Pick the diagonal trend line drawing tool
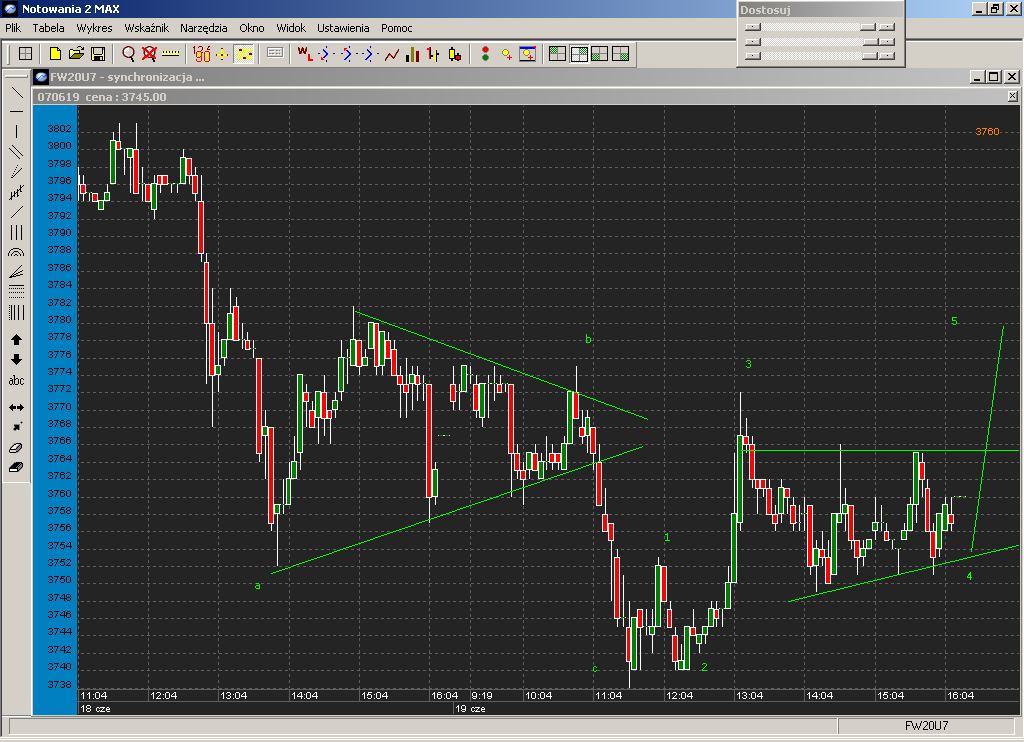Viewport: 1024px width, 742px height. (x=16, y=92)
